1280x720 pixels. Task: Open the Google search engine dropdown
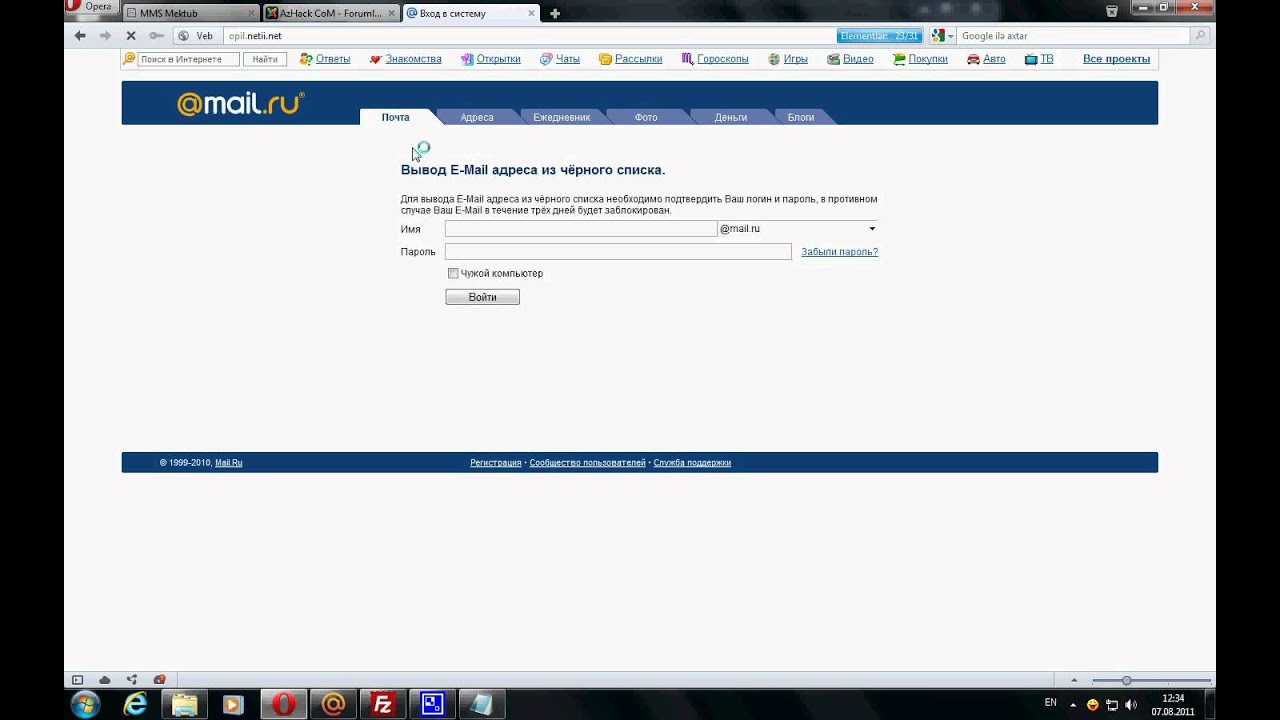(x=941, y=35)
